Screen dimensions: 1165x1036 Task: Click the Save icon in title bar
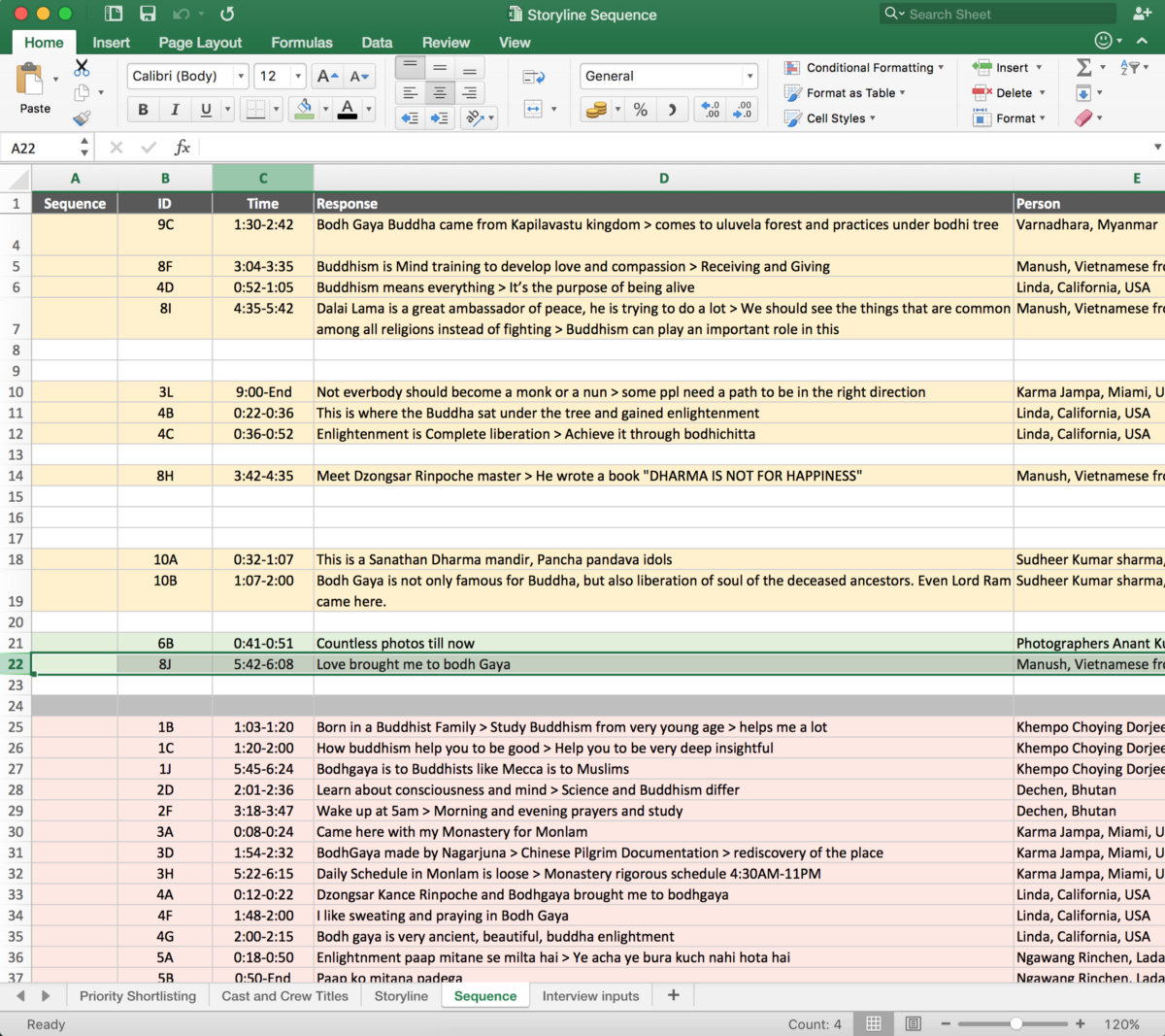(148, 14)
